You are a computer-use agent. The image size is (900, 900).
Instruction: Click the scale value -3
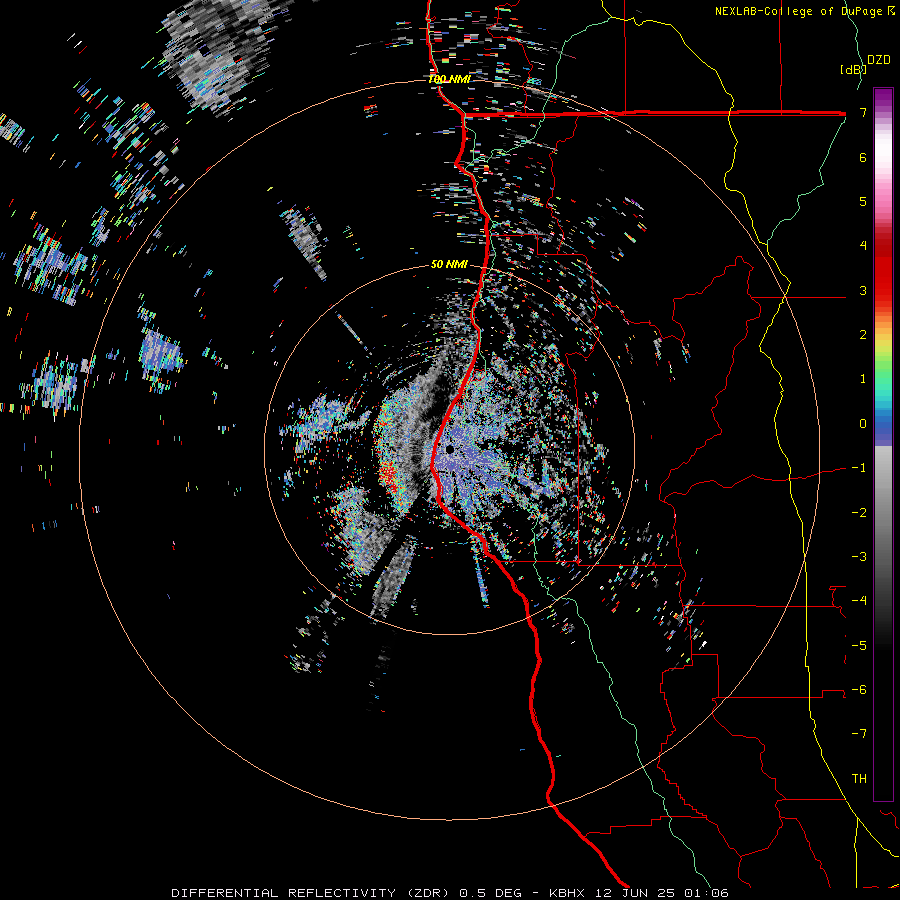[859, 557]
